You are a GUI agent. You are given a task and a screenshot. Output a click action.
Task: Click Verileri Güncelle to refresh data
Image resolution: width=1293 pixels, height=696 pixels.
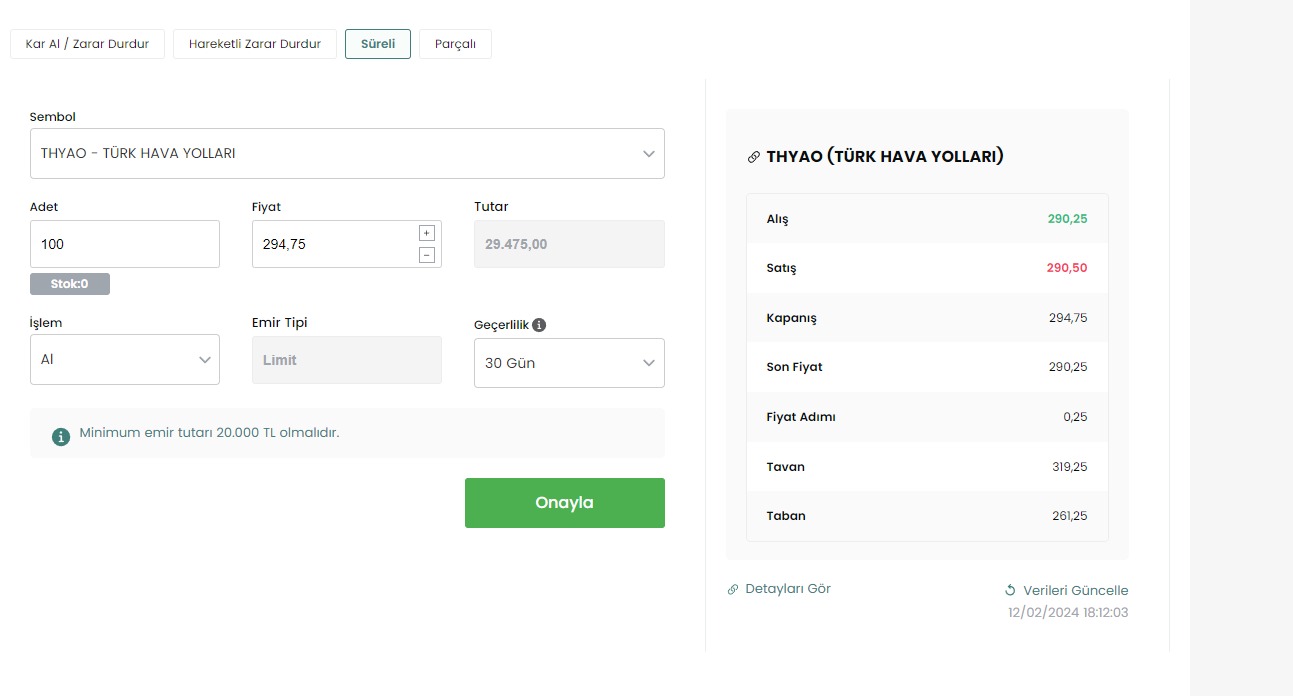point(1076,590)
